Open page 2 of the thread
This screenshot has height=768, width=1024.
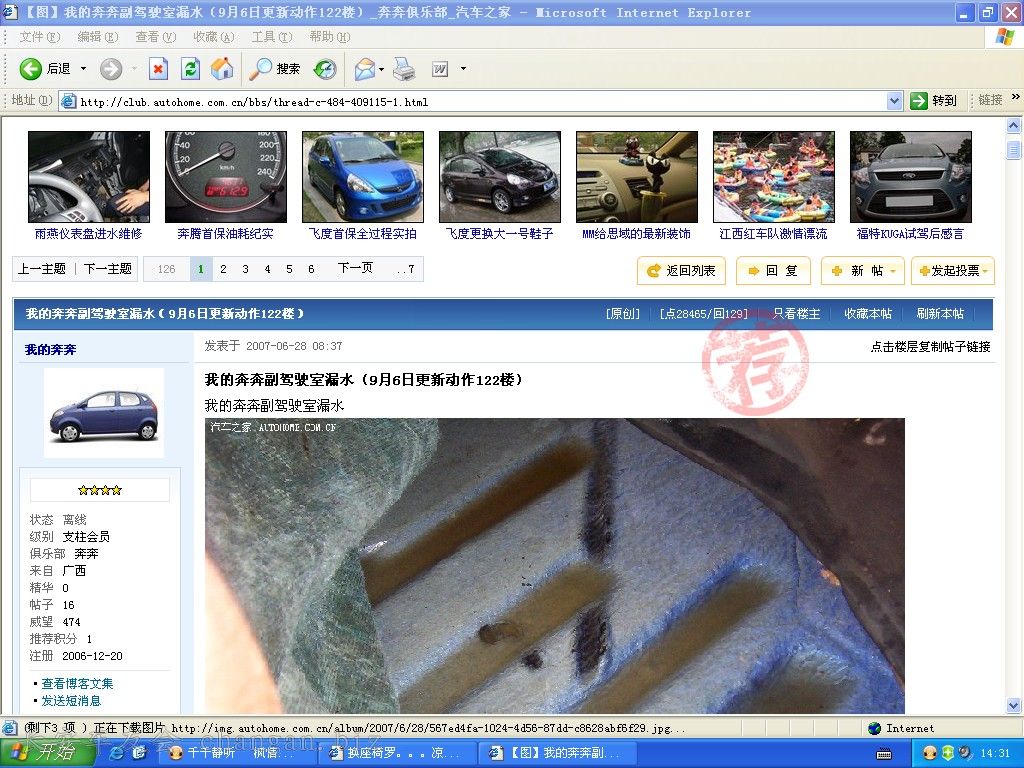pos(223,269)
